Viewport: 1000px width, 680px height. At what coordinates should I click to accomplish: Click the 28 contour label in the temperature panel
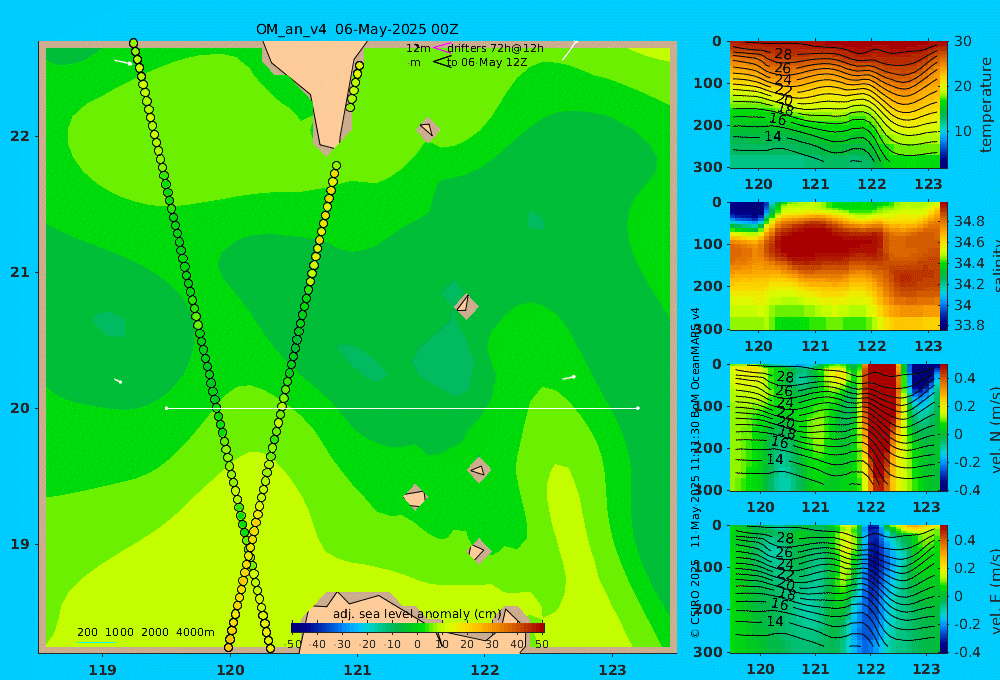coord(783,54)
